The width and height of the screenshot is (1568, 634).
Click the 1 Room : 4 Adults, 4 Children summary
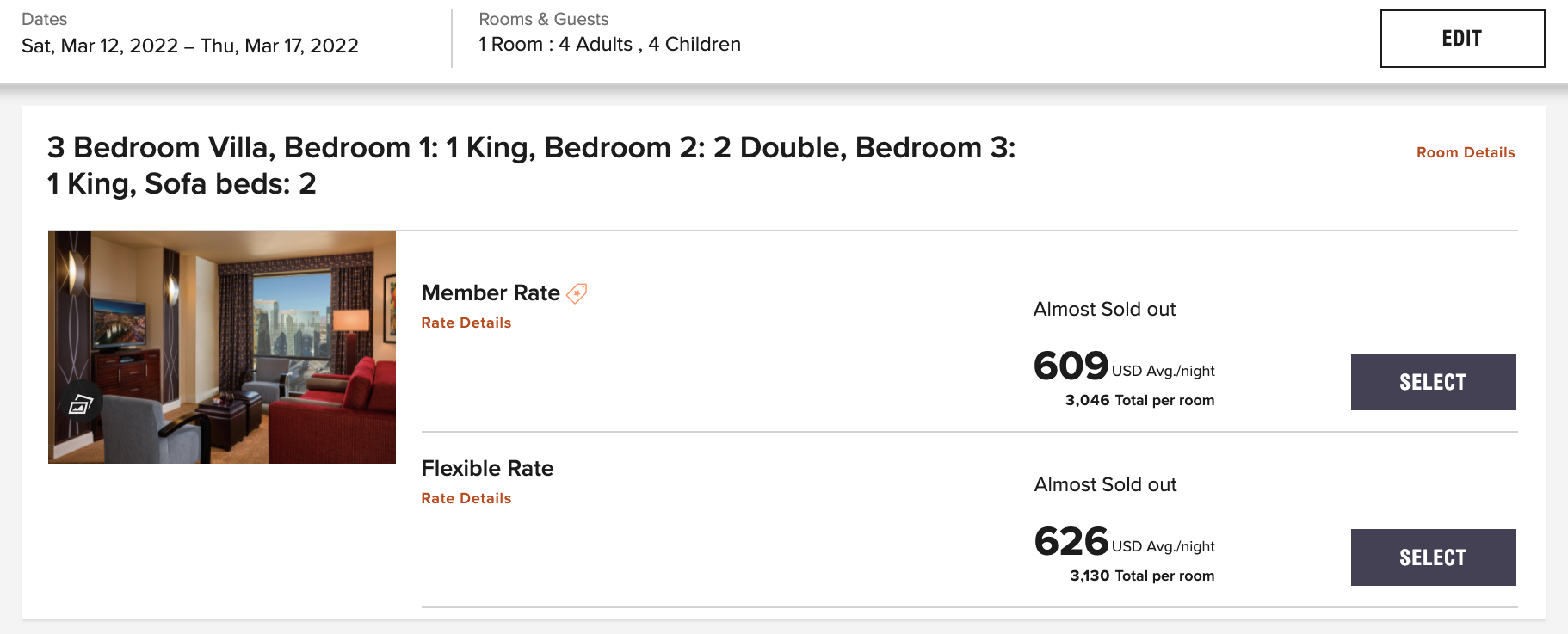coord(609,45)
